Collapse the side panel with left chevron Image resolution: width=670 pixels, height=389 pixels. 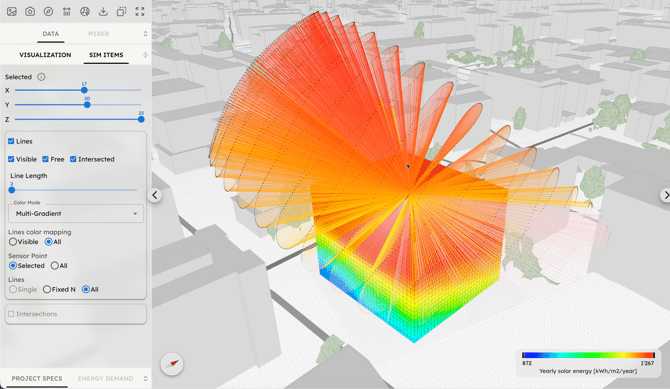pyautogui.click(x=155, y=195)
